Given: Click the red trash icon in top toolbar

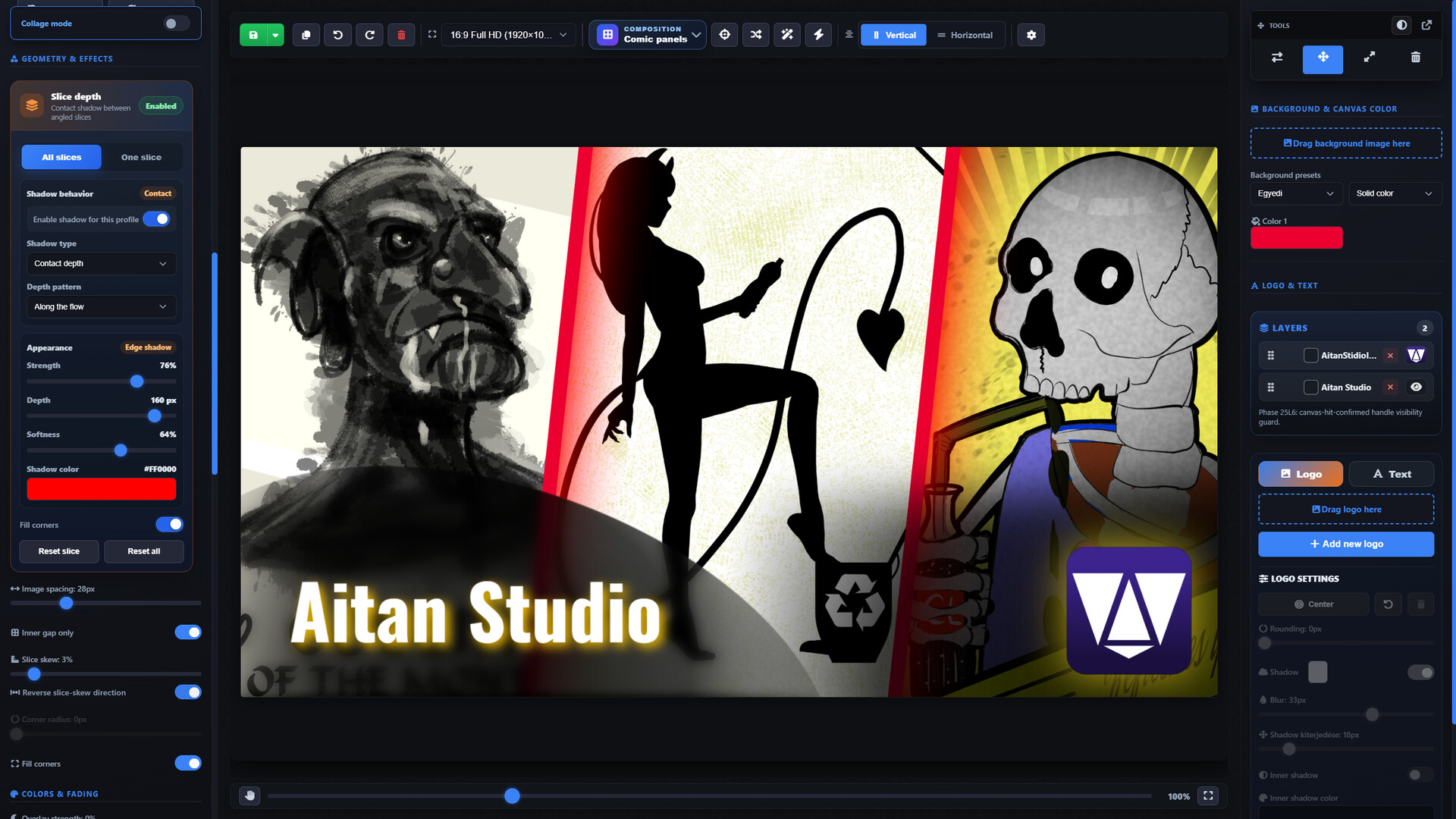Looking at the screenshot, I should click(x=402, y=35).
